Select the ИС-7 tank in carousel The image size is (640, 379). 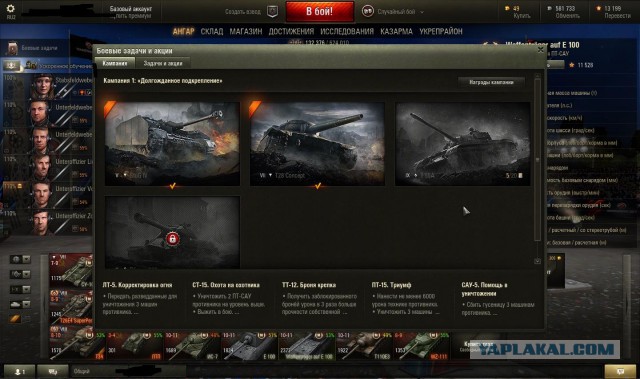[x=192, y=346]
